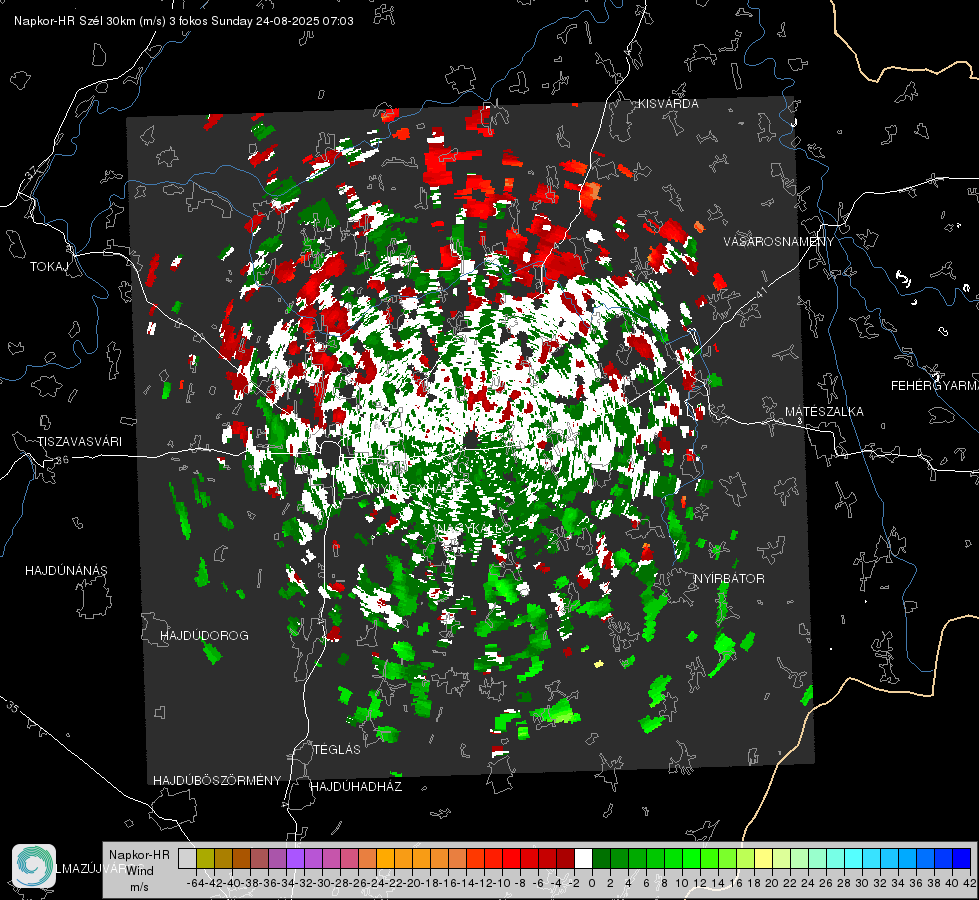Click the TOKAJ town label
This screenshot has width=979, height=900.
(49, 267)
